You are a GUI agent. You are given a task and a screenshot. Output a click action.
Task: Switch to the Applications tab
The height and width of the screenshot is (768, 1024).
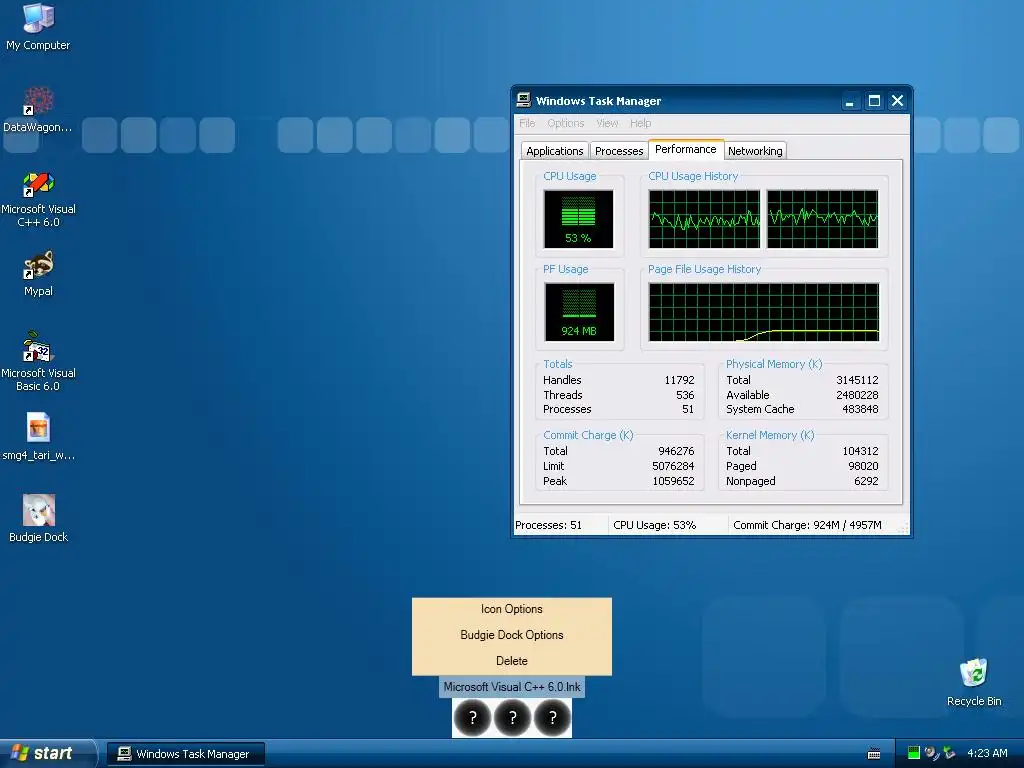point(554,151)
